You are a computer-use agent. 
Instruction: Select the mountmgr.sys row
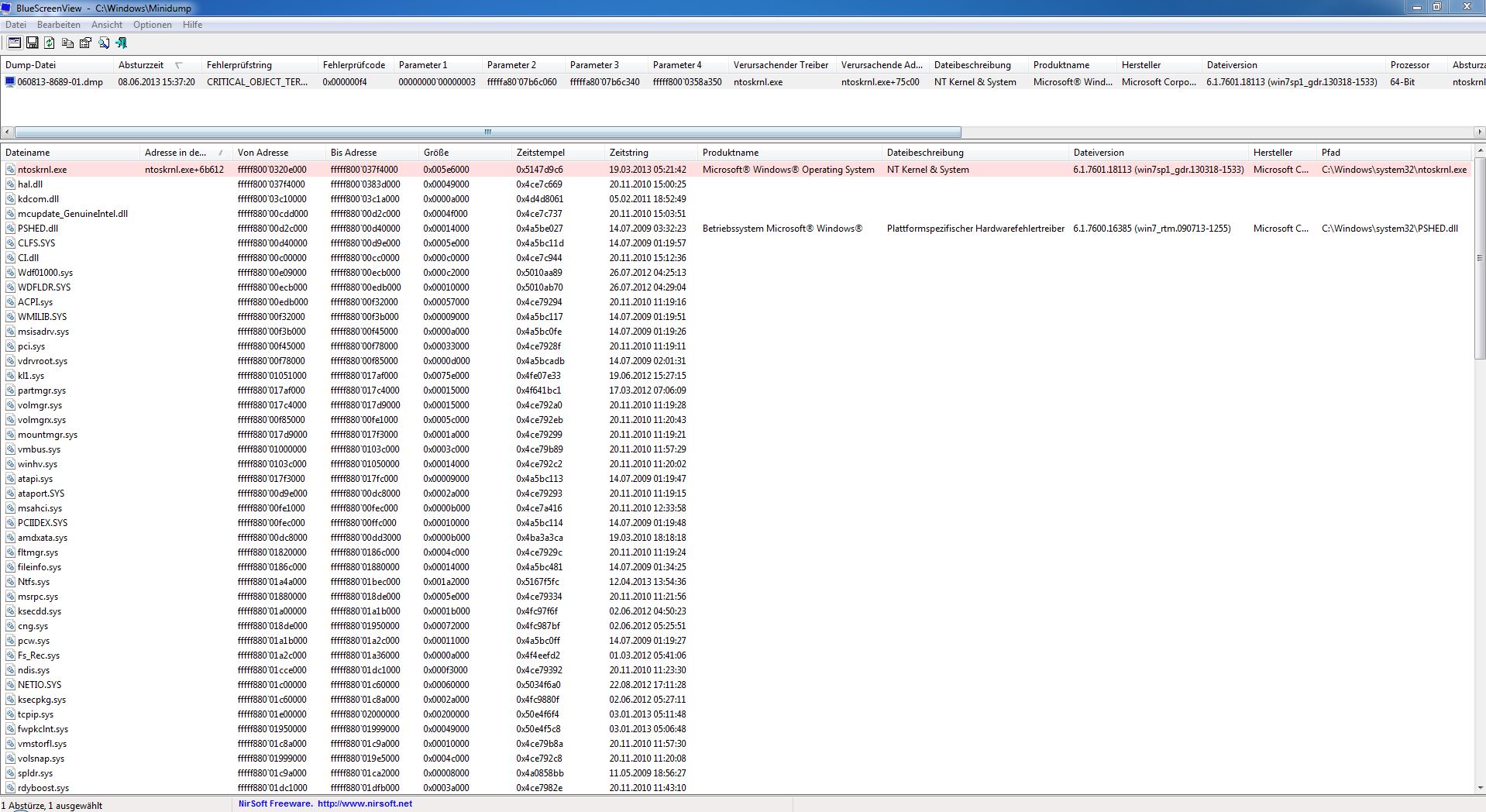(737, 435)
